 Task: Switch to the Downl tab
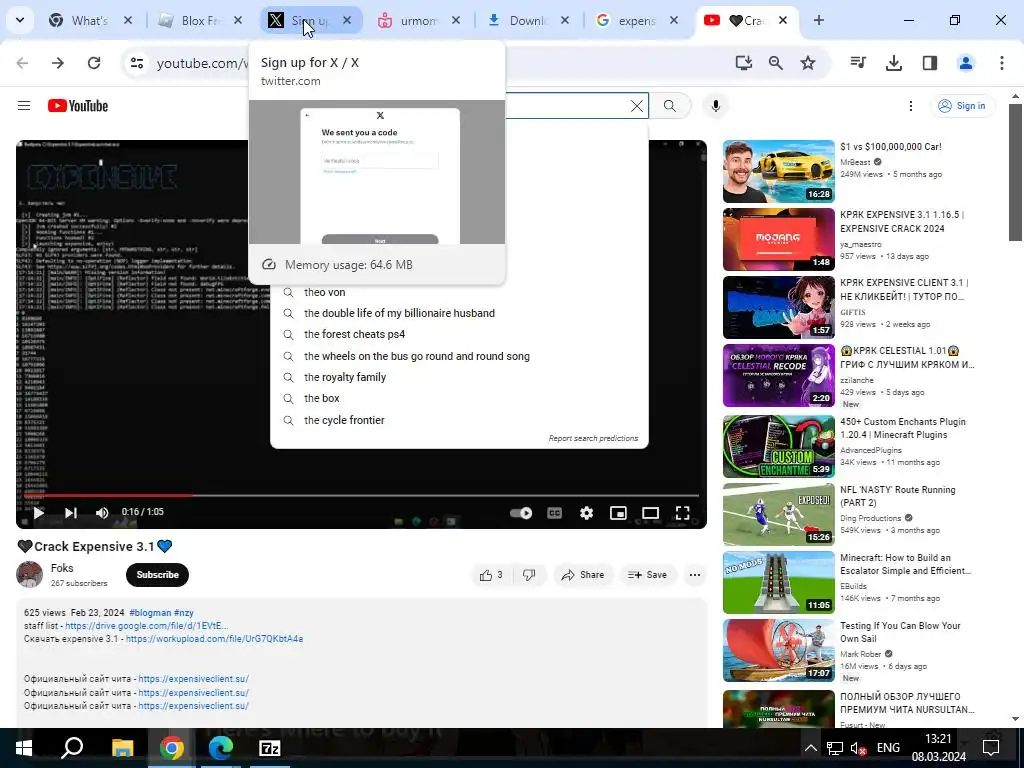528,20
